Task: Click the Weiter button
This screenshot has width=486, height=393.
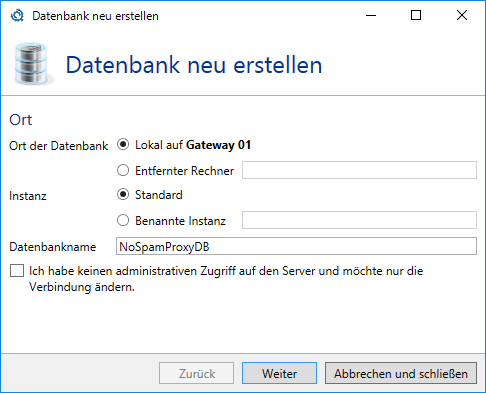Action: tap(279, 373)
